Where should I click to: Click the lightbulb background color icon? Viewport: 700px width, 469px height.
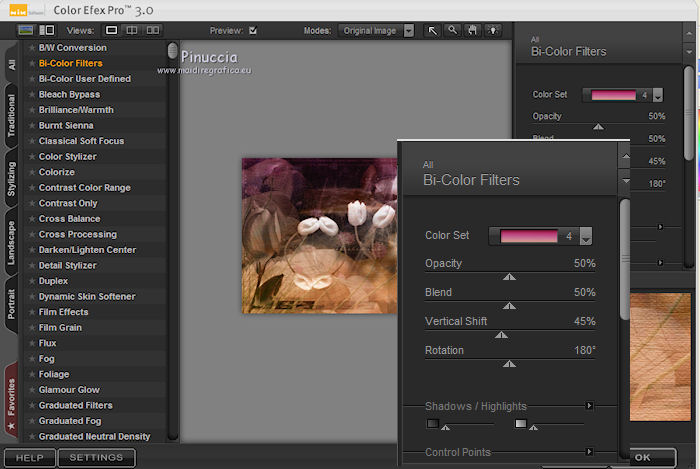pyautogui.click(x=492, y=30)
